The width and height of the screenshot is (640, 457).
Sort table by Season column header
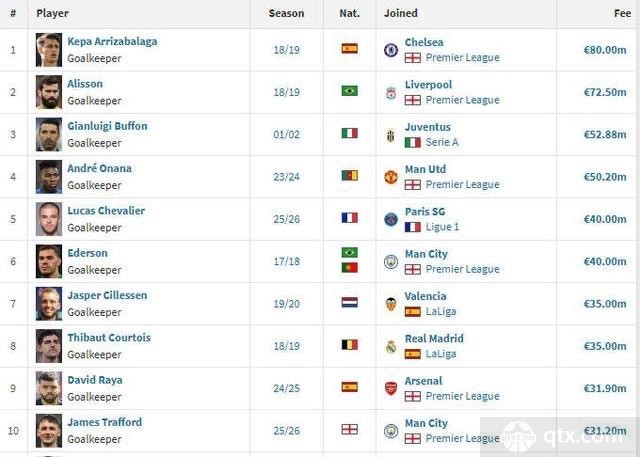[x=286, y=13]
